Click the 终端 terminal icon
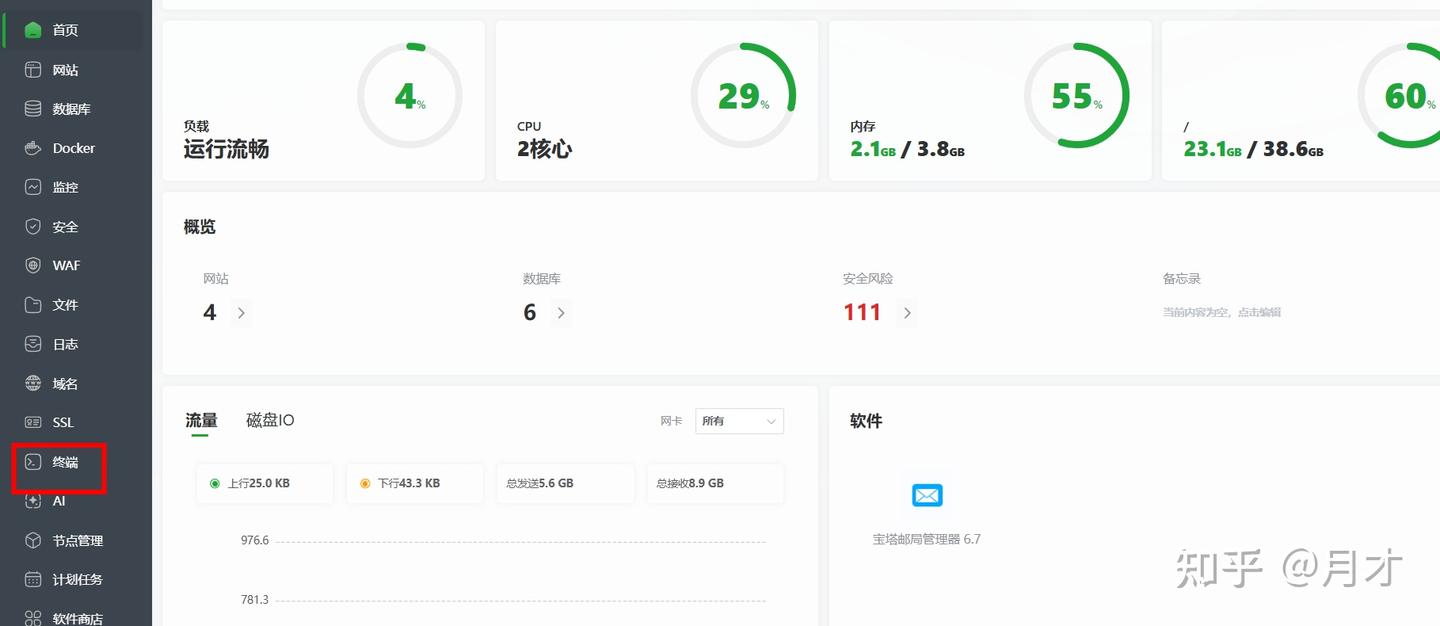Screen dimensions: 1440x626 point(33,462)
